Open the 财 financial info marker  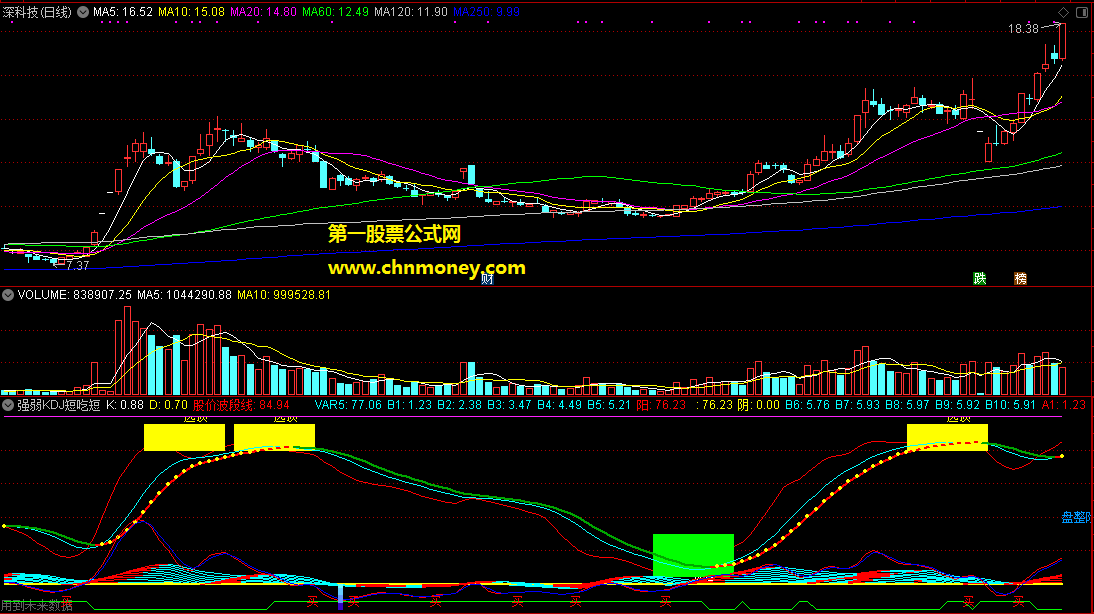(487, 279)
